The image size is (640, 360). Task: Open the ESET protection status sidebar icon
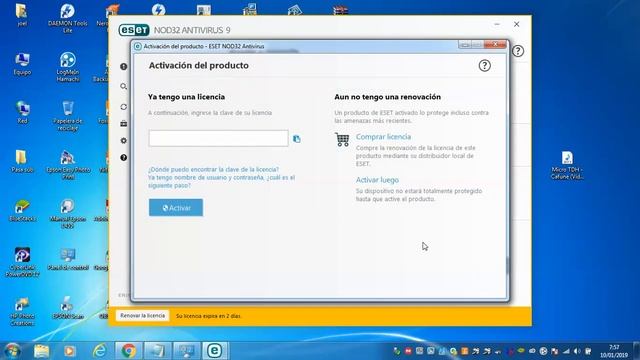pos(124,67)
